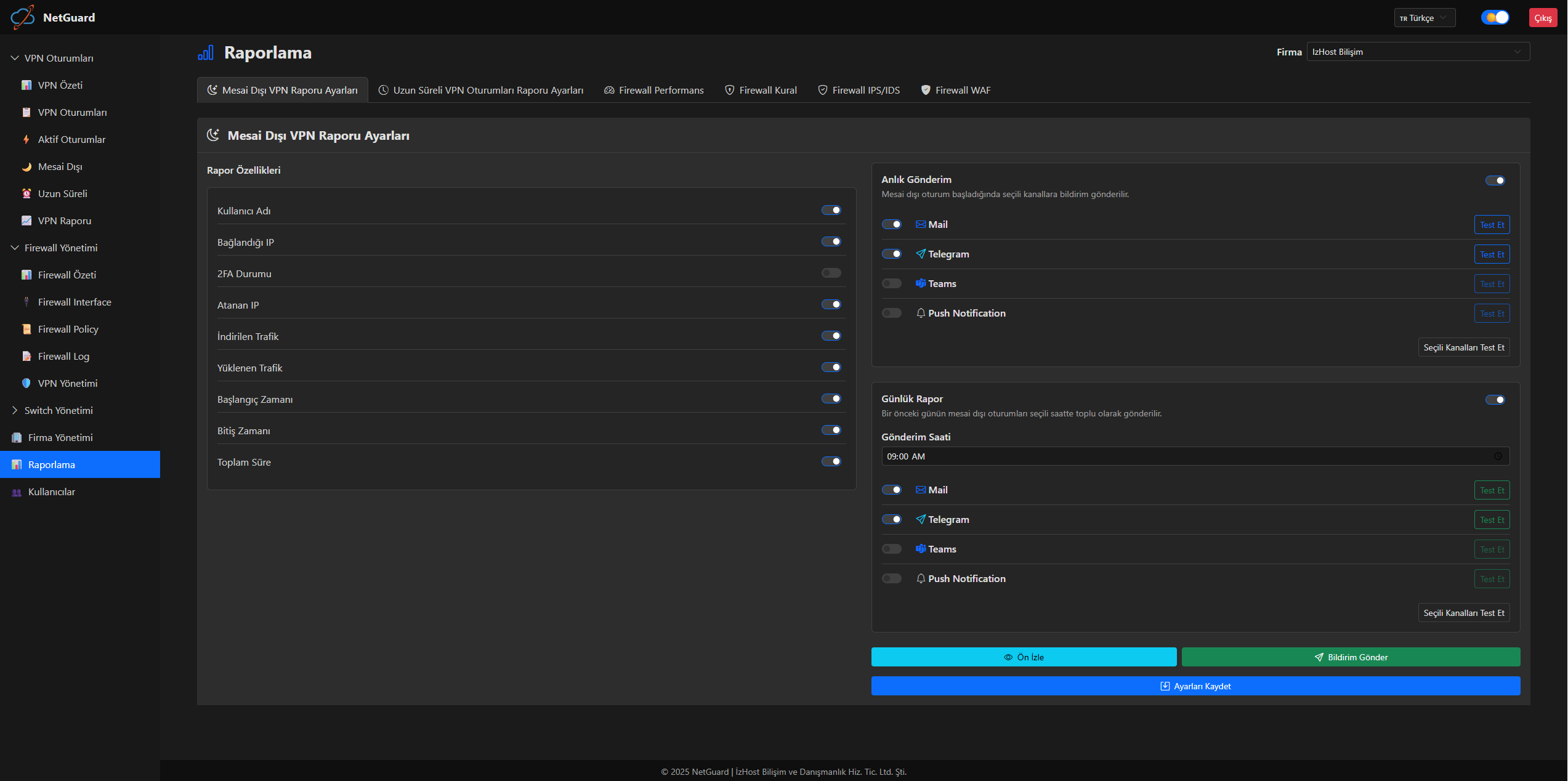This screenshot has height=781, width=1568.
Task: Open Aktif Oturumlar lightning icon item
Action: (x=26, y=140)
